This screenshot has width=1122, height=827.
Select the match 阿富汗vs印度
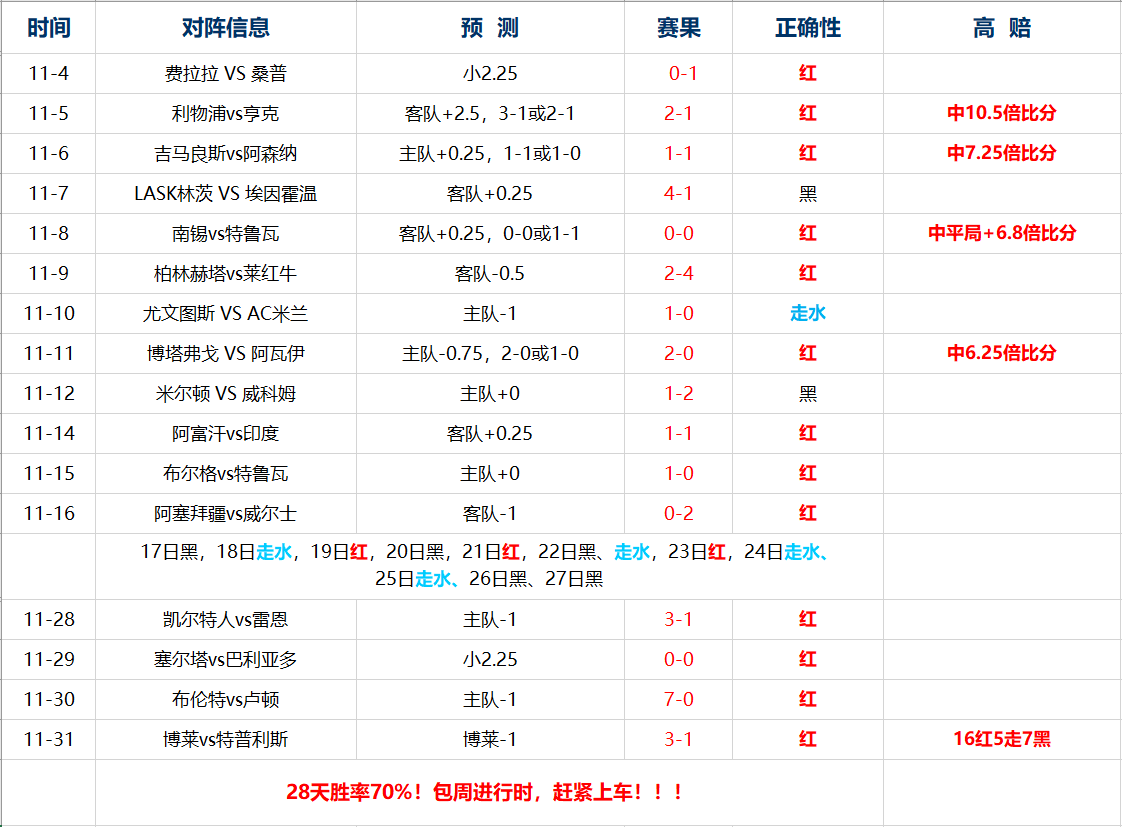225,434
